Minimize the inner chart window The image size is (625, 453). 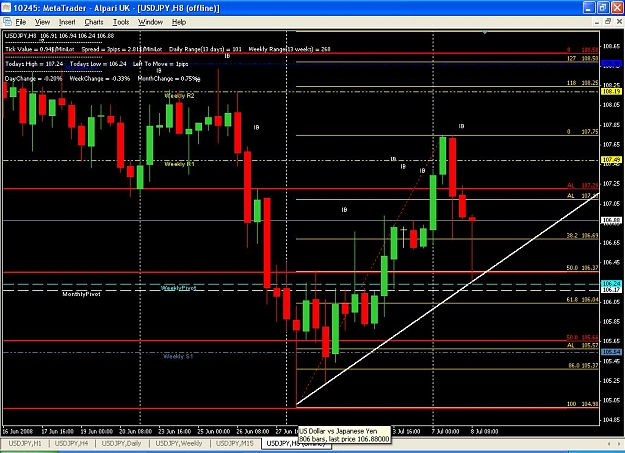coord(597,22)
